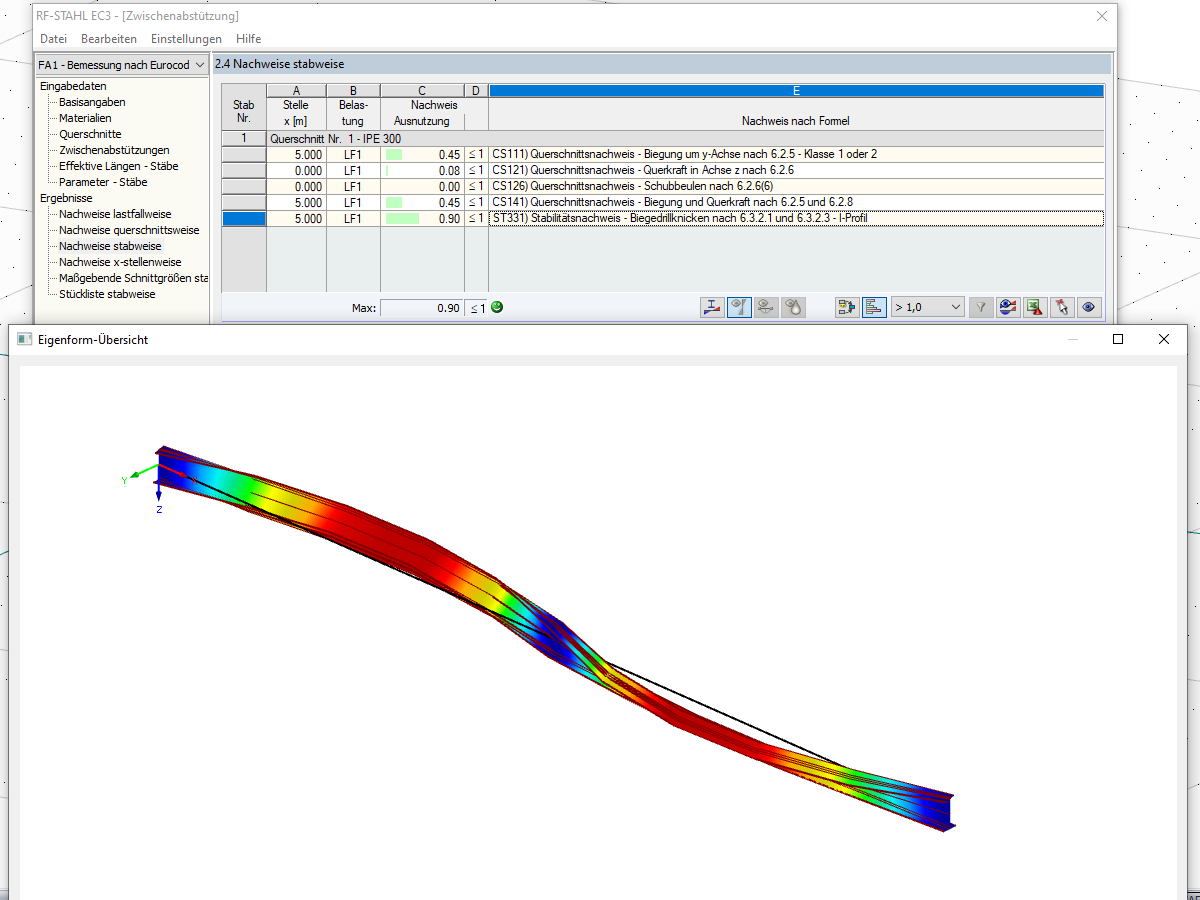
Task: Select Materialien in the navigator tree
Action: pyautogui.click(x=85, y=118)
